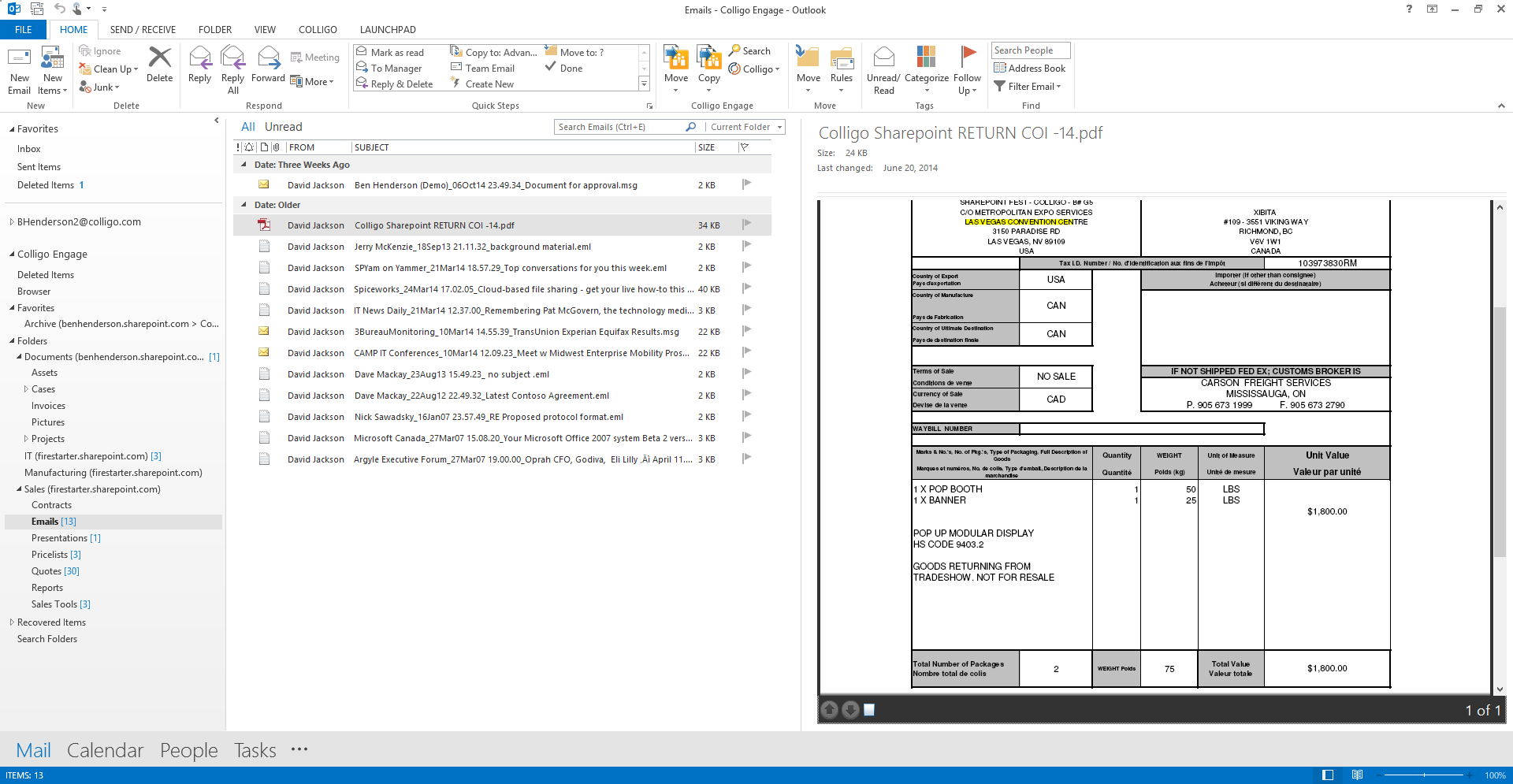The width and height of the screenshot is (1513, 784).
Task: Toggle flag on Spiceworks email row
Action: [x=746, y=288]
